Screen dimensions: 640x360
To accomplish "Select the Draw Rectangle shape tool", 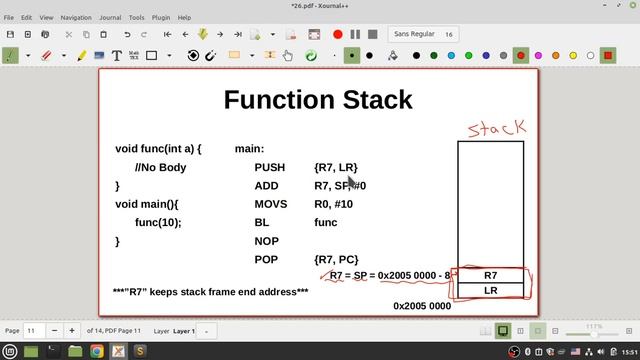I will click(x=151, y=56).
